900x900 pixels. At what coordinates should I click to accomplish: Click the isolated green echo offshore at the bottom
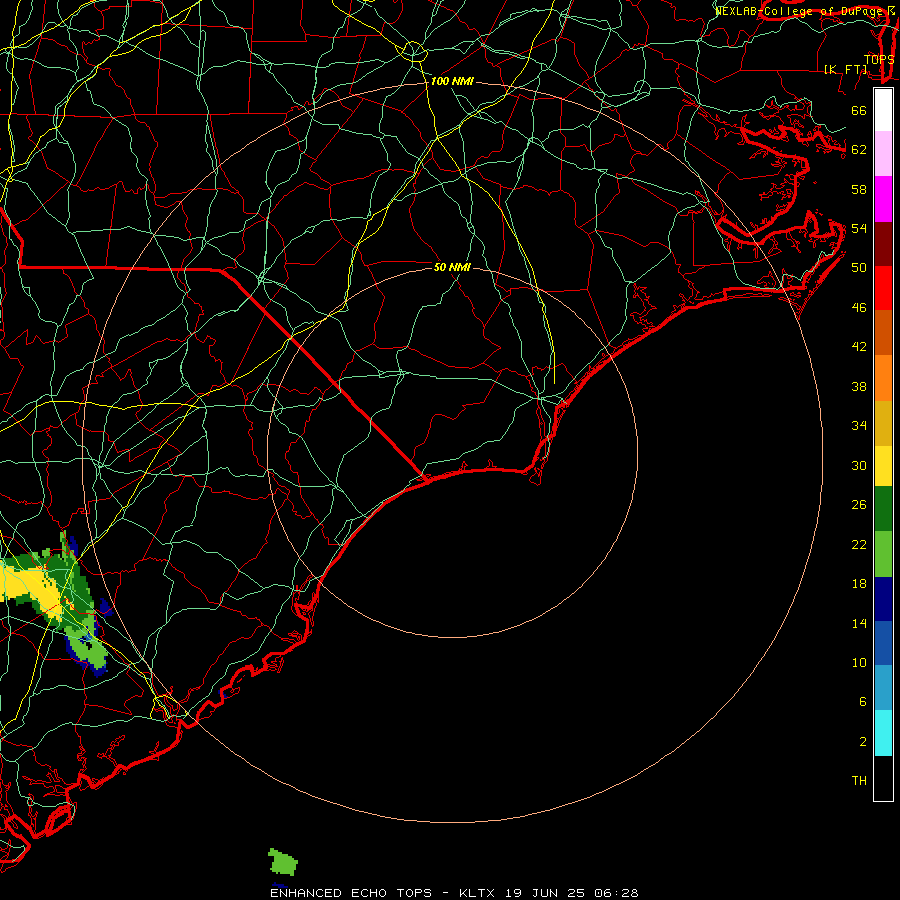pyautogui.click(x=283, y=862)
